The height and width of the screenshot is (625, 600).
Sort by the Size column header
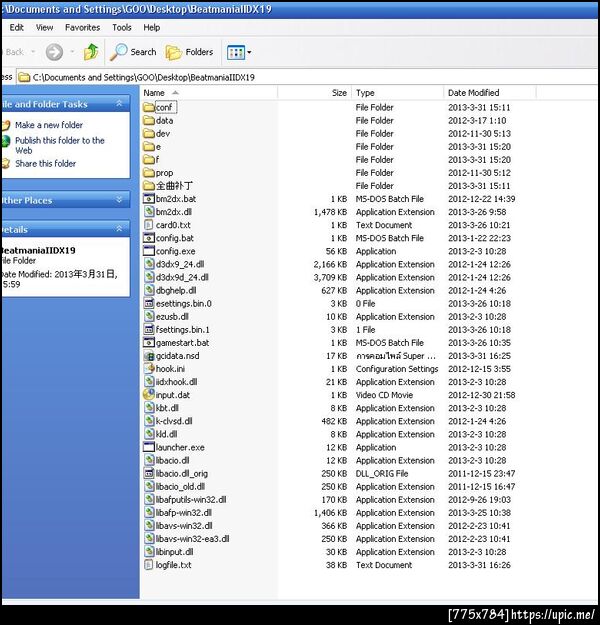pos(314,93)
